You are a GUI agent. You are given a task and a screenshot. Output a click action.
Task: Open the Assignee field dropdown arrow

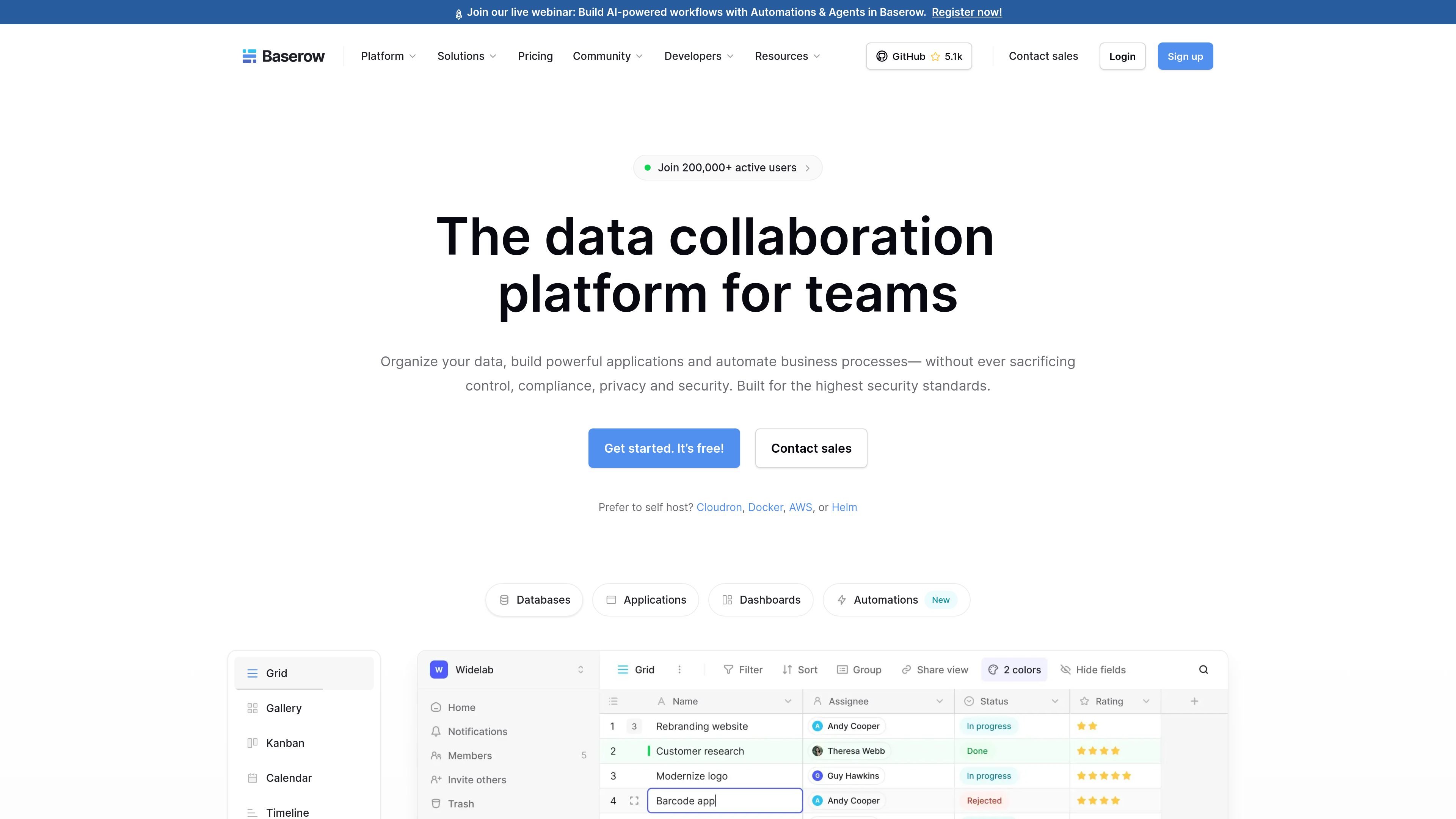[x=940, y=701]
